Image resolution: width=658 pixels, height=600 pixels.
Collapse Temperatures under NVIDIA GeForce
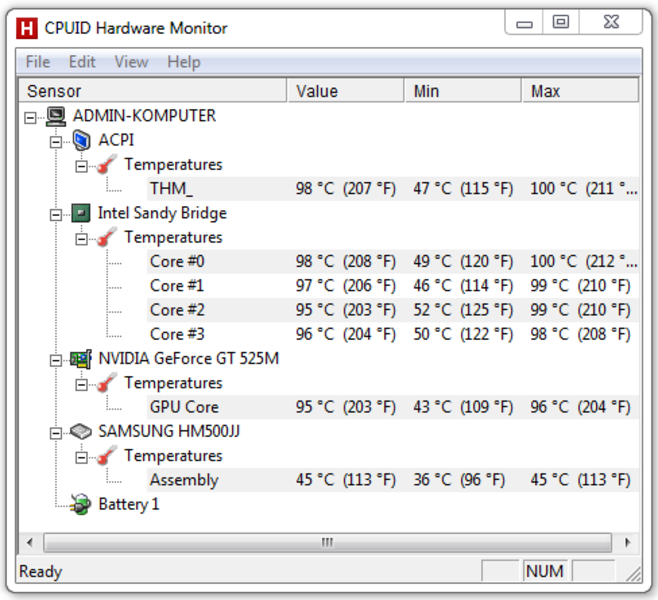pos(81,385)
